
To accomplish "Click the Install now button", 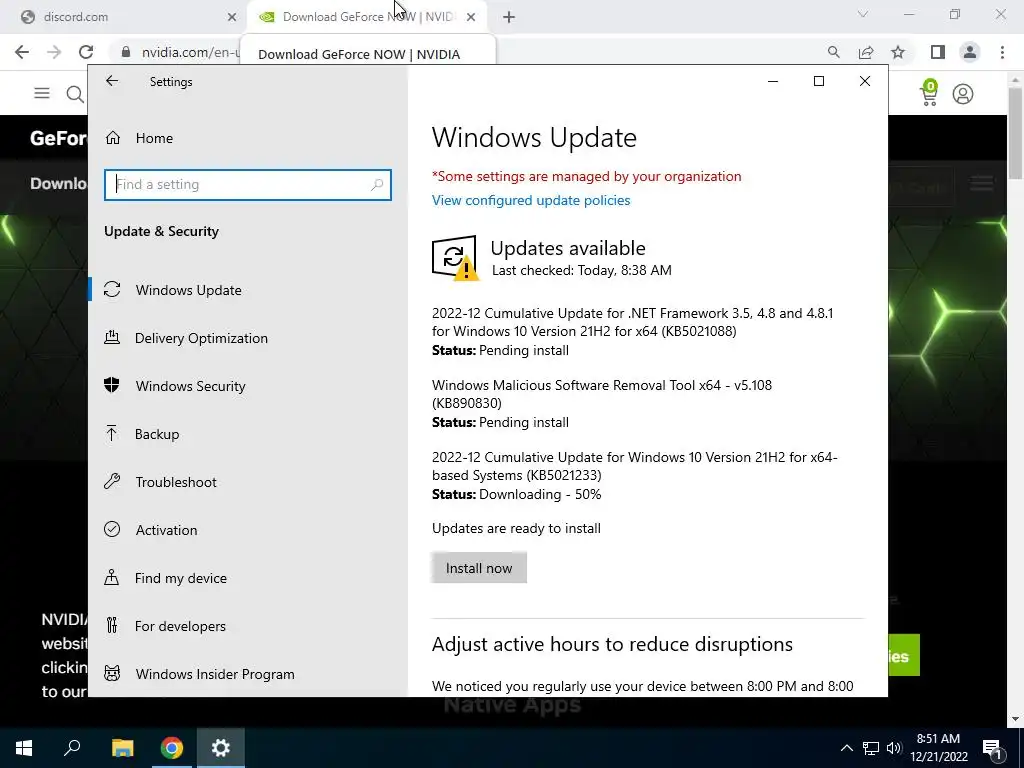I will [479, 568].
